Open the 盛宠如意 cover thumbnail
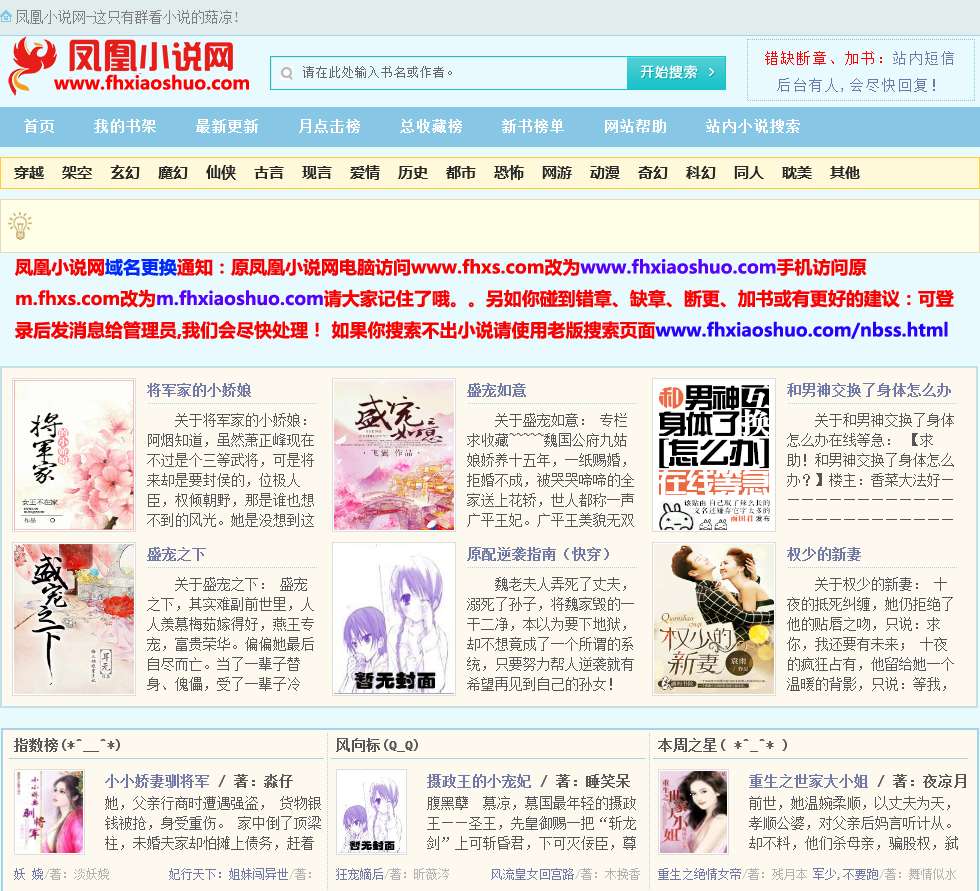The image size is (980, 891). [394, 455]
